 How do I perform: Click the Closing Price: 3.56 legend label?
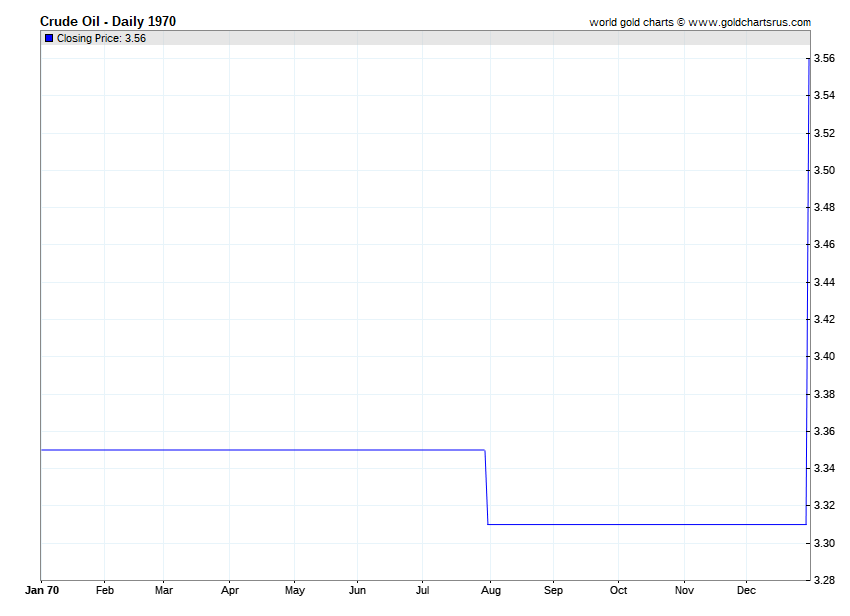101,38
